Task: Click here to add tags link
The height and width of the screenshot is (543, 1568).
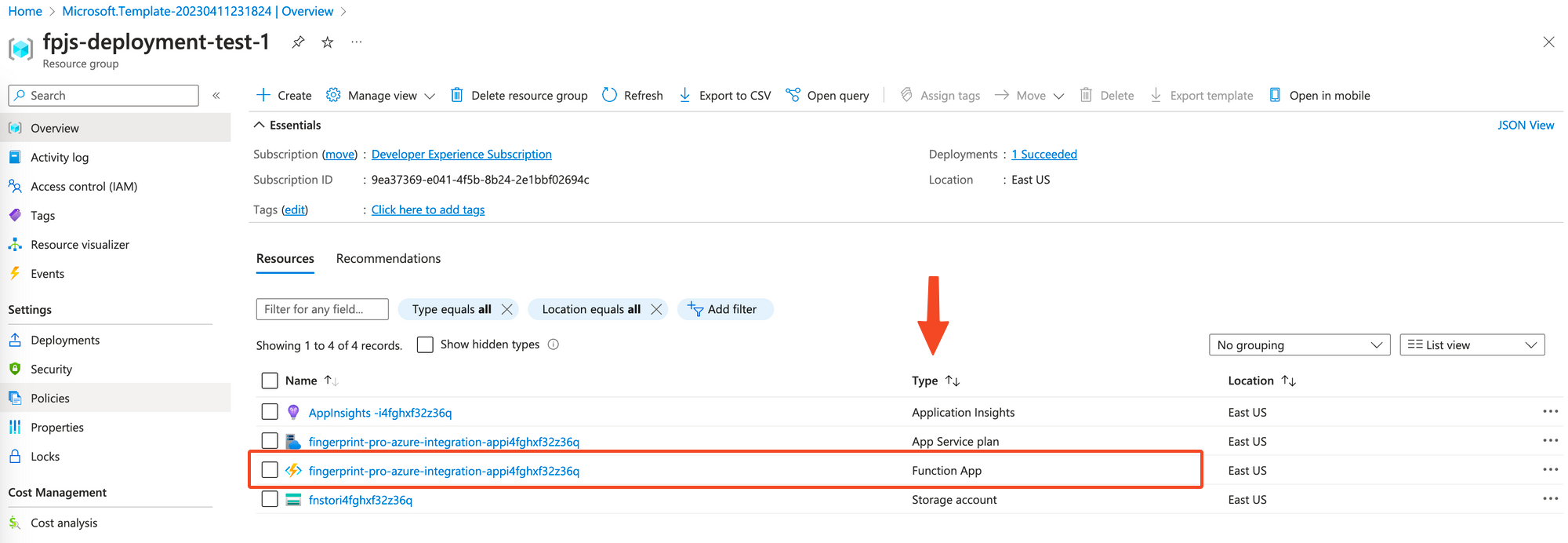Action: tap(428, 210)
